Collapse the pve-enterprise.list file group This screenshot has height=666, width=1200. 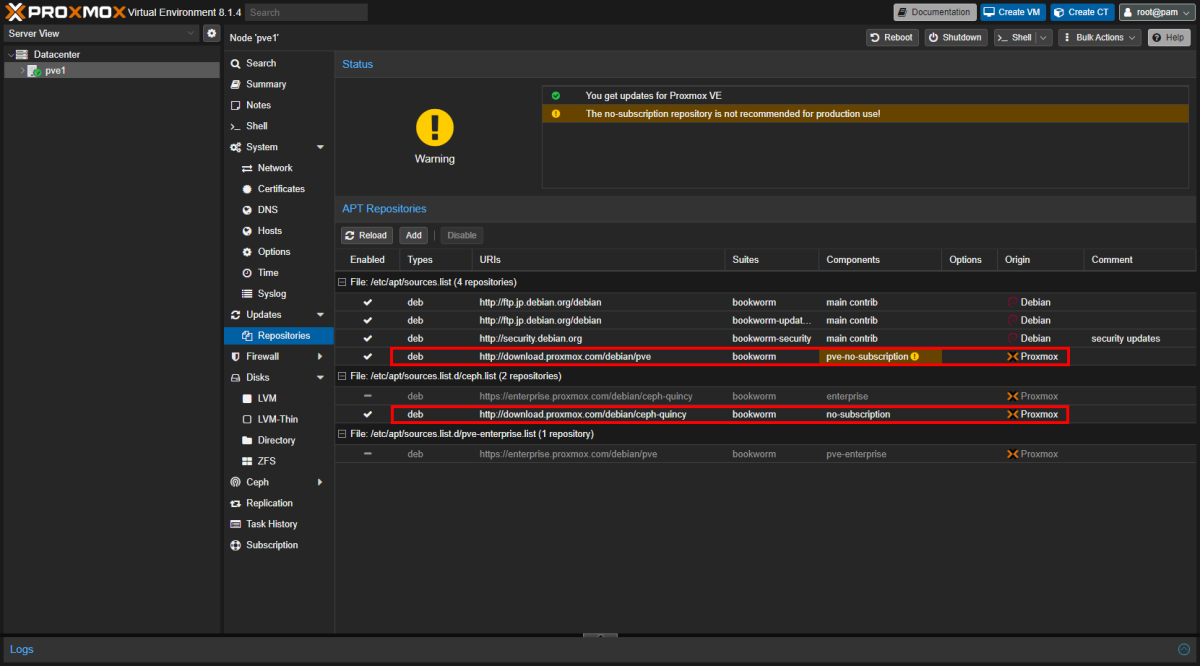pos(342,434)
